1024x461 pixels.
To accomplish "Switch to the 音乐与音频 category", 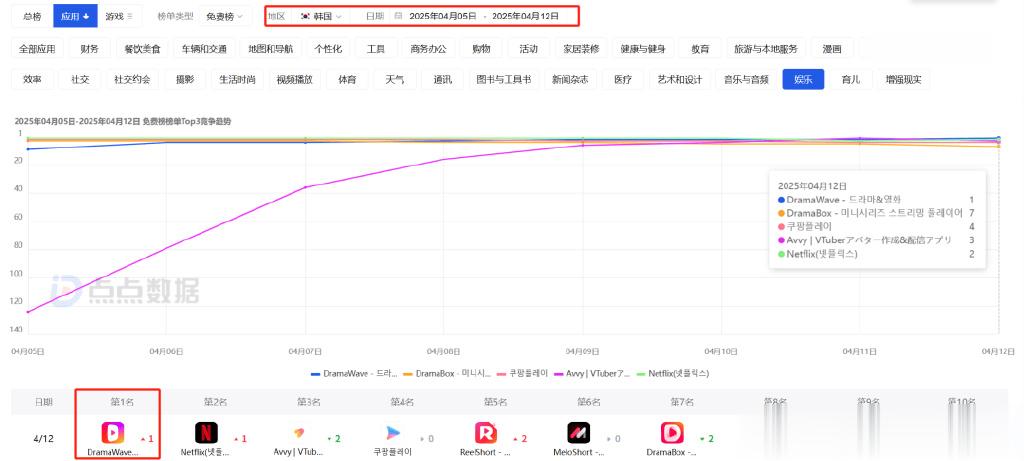I will pyautogui.click(x=746, y=80).
